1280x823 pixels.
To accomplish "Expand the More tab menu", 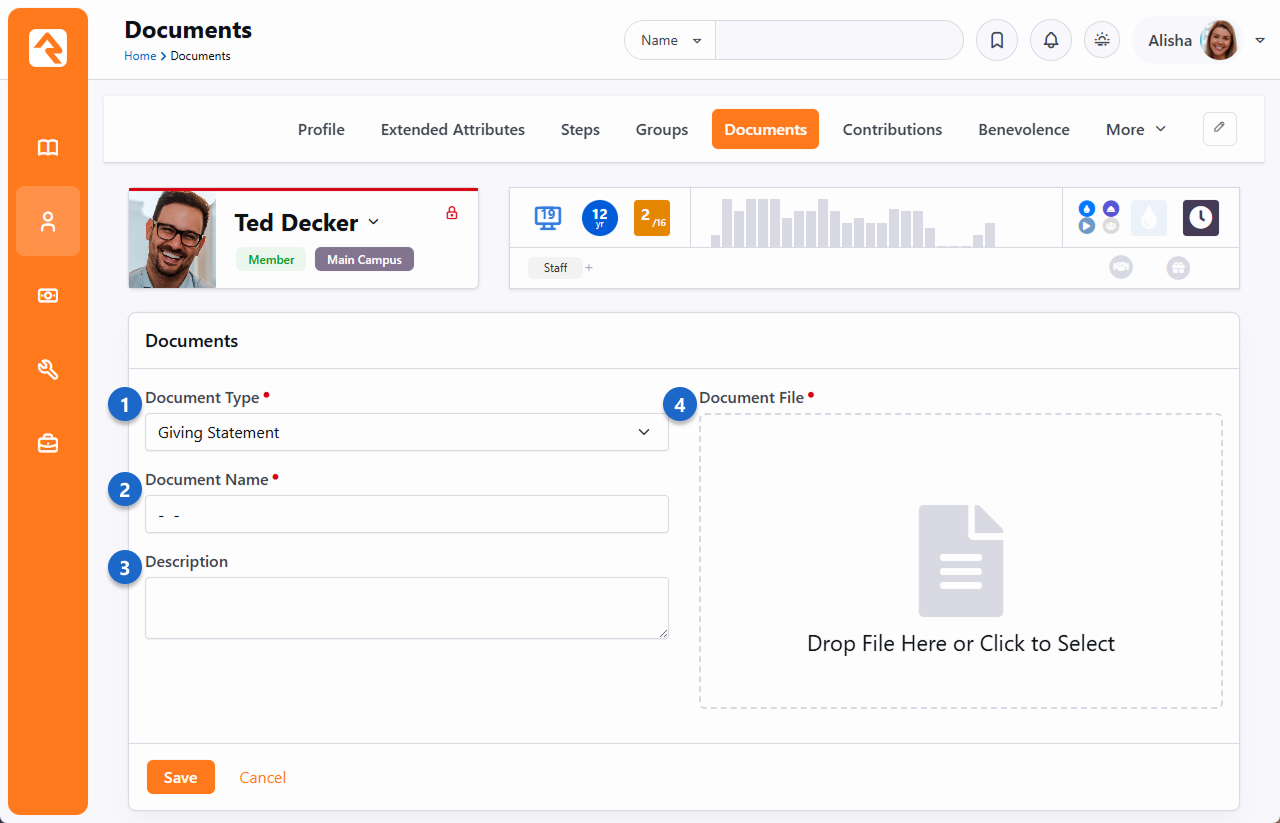I will coord(1136,130).
